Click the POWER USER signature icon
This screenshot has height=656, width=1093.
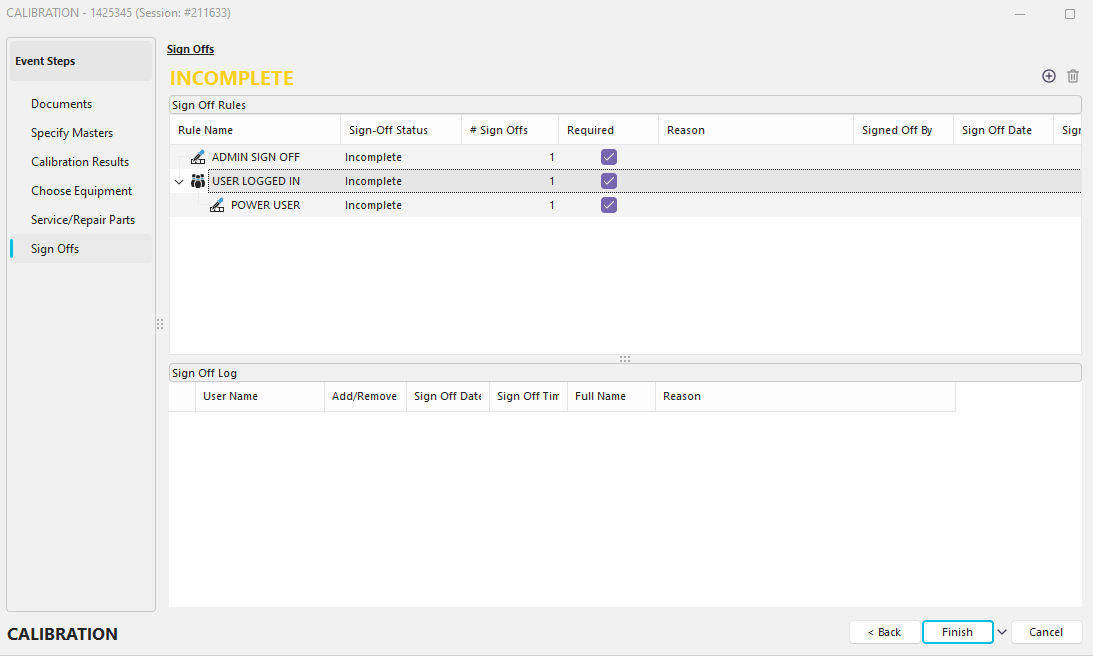(x=217, y=205)
